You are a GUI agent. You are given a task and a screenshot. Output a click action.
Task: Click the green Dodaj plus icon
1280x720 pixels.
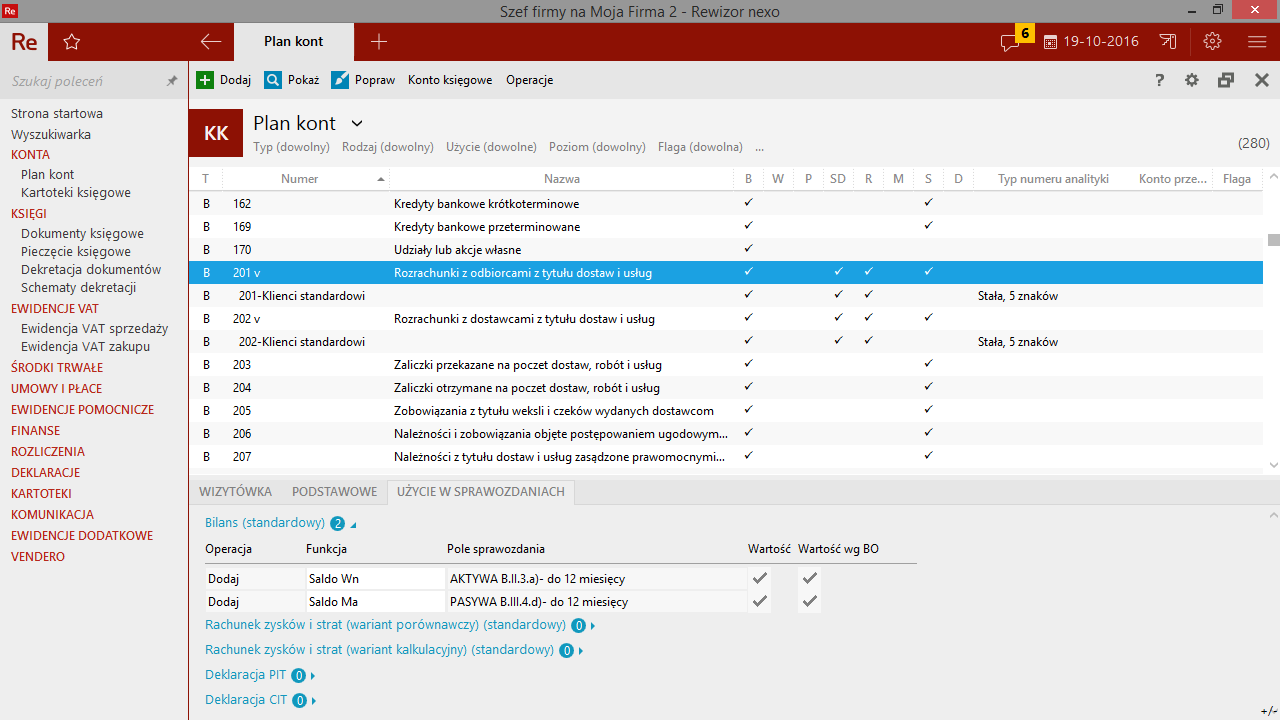click(x=205, y=80)
